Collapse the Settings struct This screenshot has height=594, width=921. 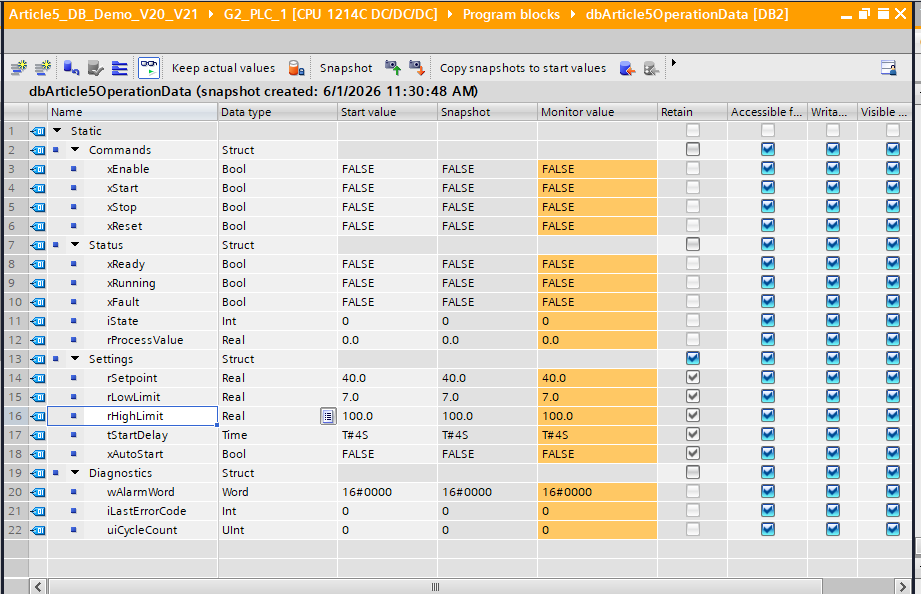(x=75, y=358)
